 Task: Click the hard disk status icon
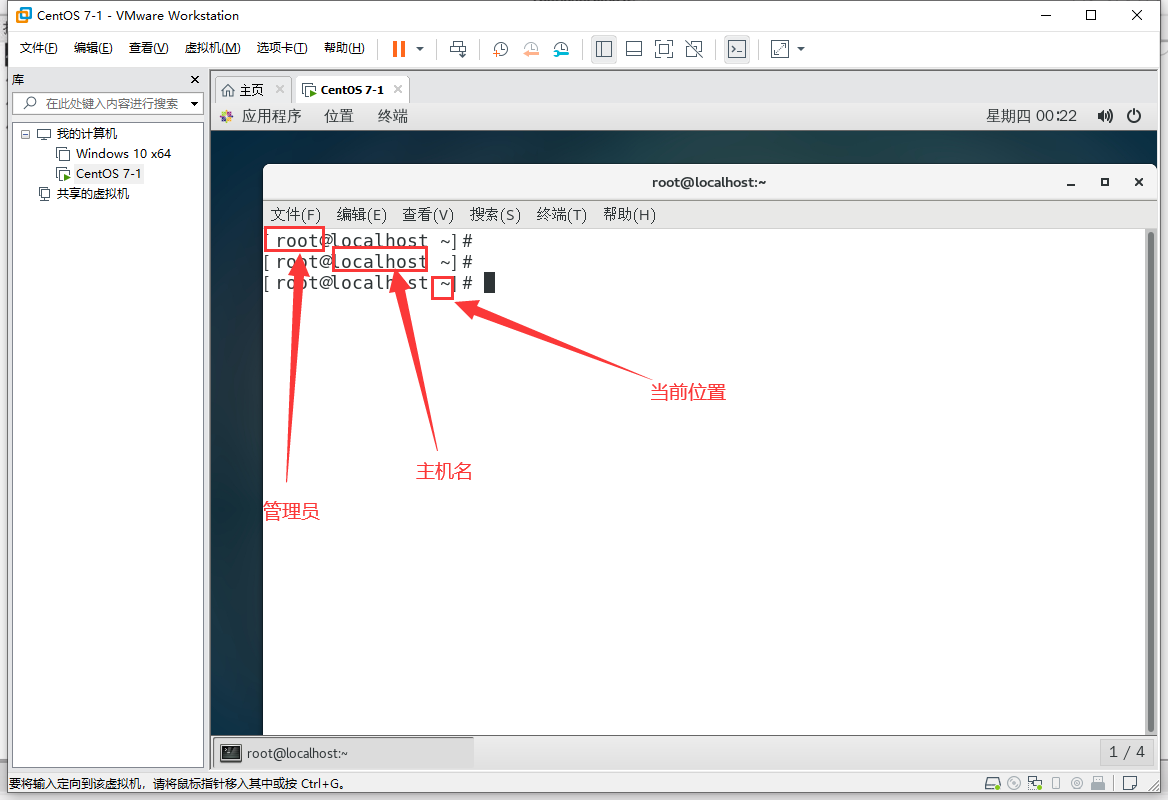pos(992,783)
